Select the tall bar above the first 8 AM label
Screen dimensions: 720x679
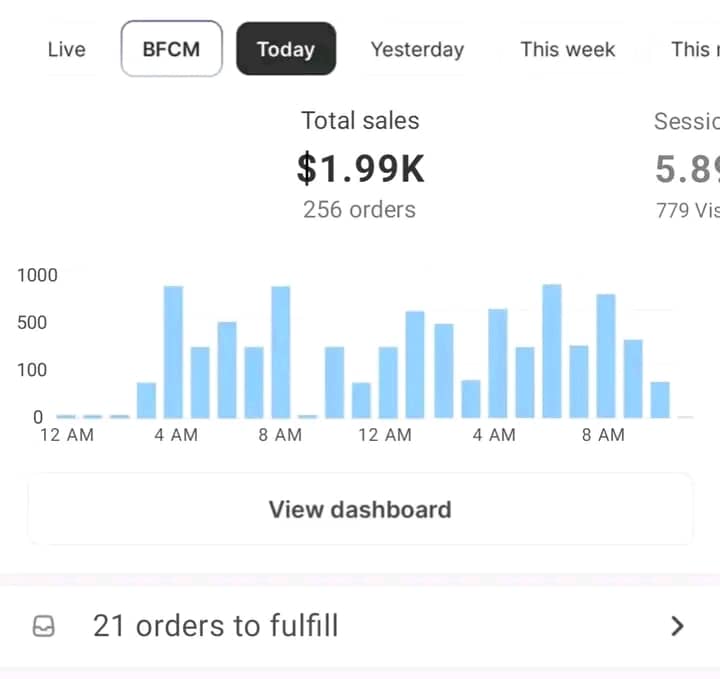pos(281,352)
